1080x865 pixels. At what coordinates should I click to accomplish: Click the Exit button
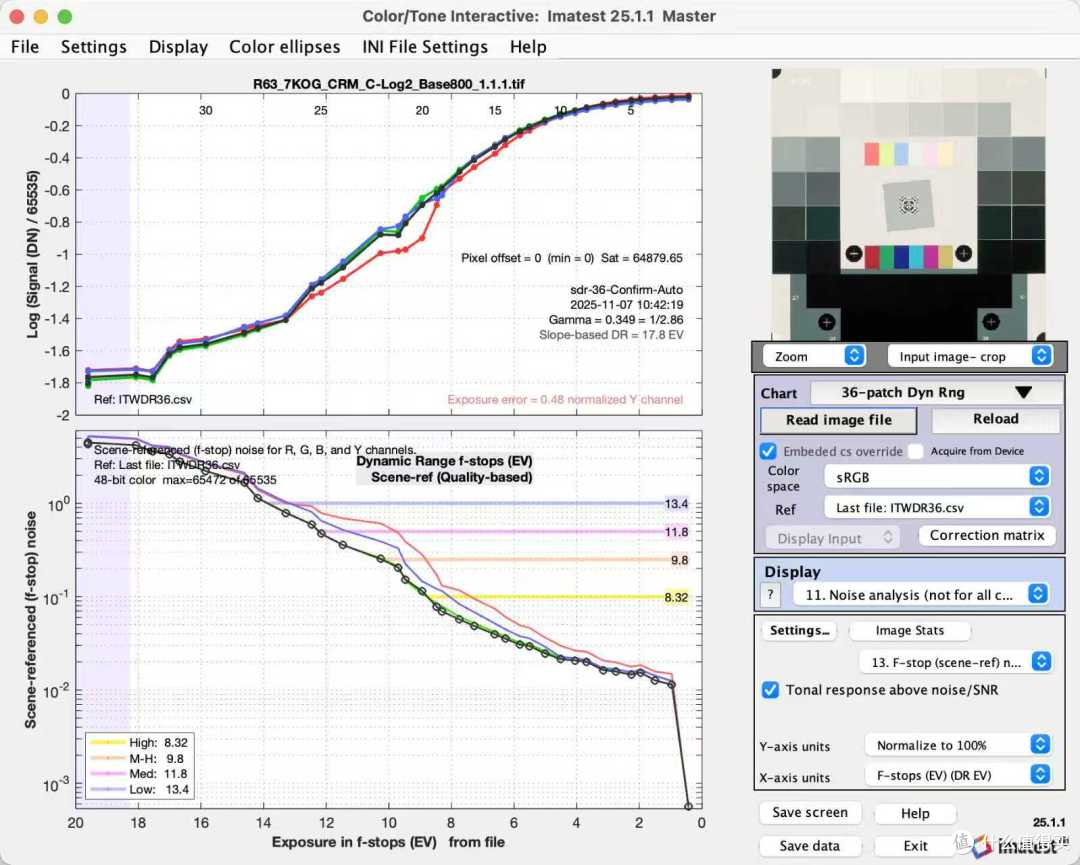tap(915, 846)
